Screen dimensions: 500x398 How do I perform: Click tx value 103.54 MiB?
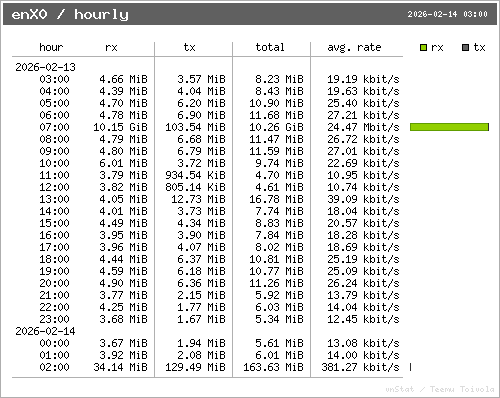click(x=195, y=127)
